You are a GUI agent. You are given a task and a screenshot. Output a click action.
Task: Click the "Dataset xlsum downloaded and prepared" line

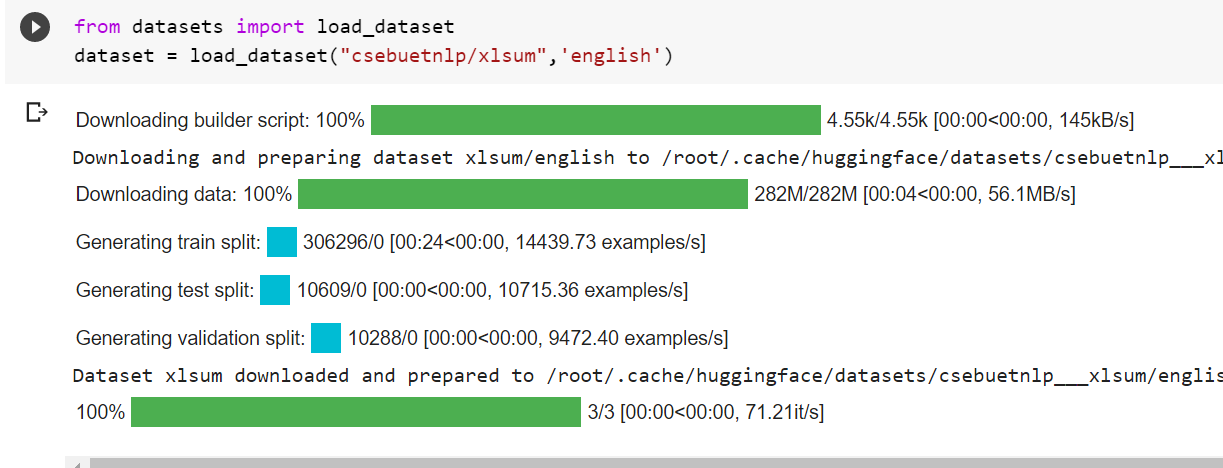(x=647, y=375)
